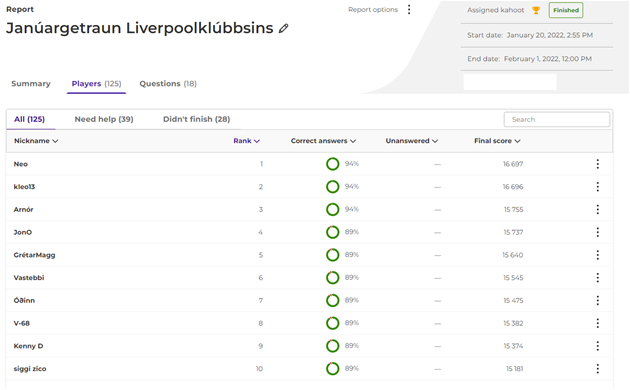Open the three-dot menu for GrétarMagg

597,255
